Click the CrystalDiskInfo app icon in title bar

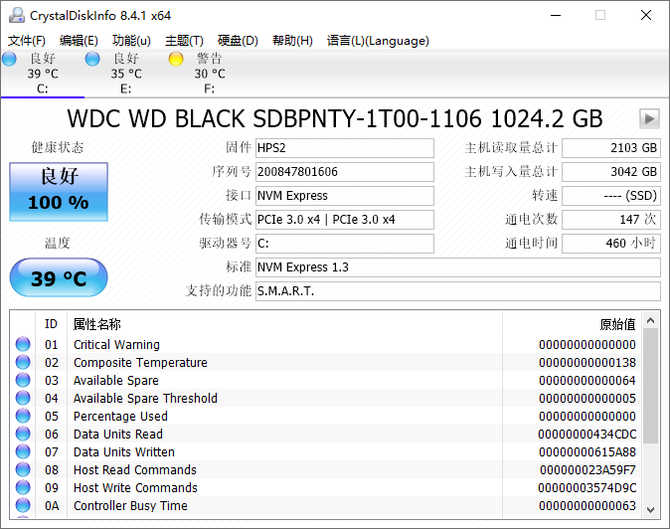14,15
